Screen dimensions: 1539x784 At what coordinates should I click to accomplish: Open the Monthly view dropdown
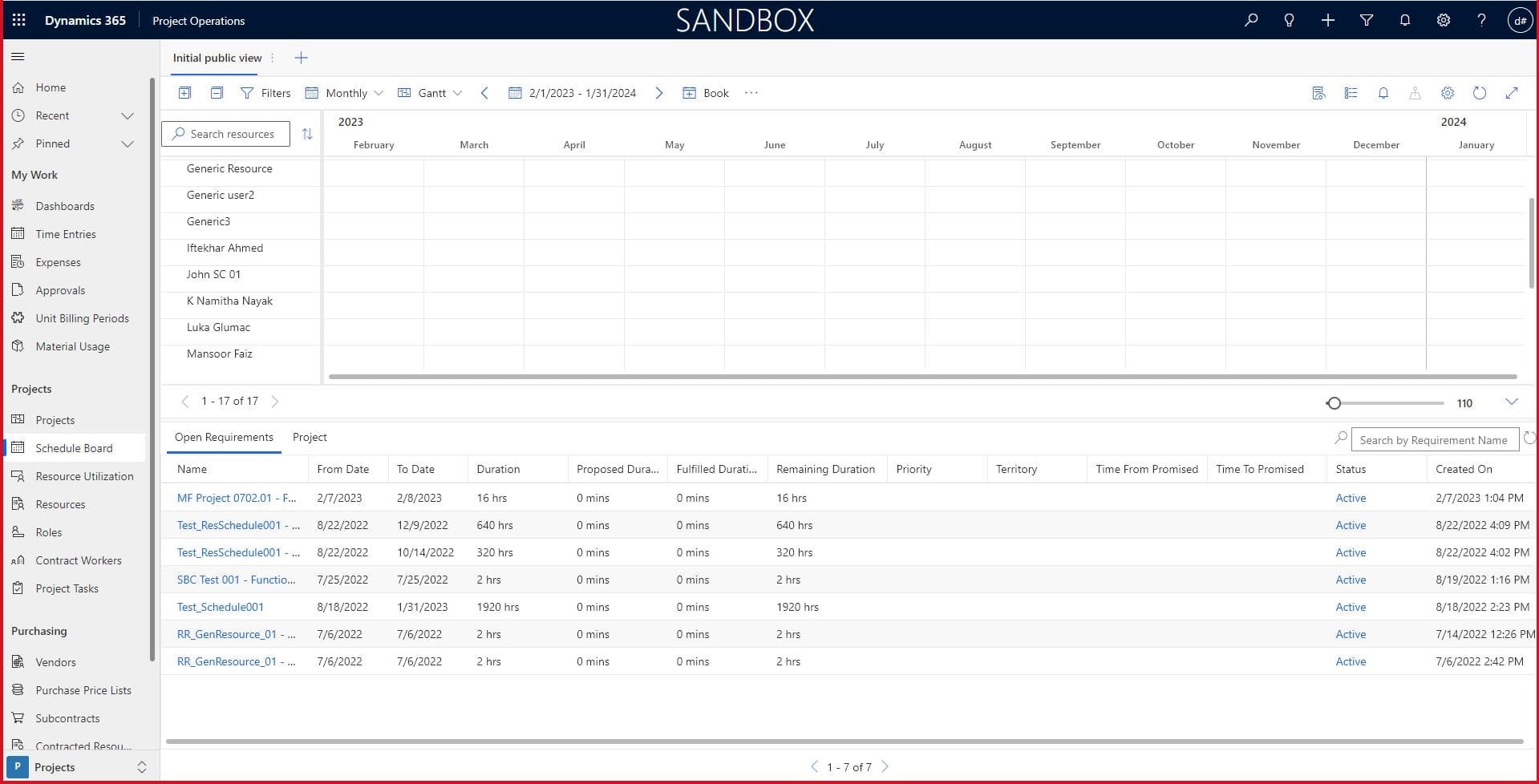point(345,93)
